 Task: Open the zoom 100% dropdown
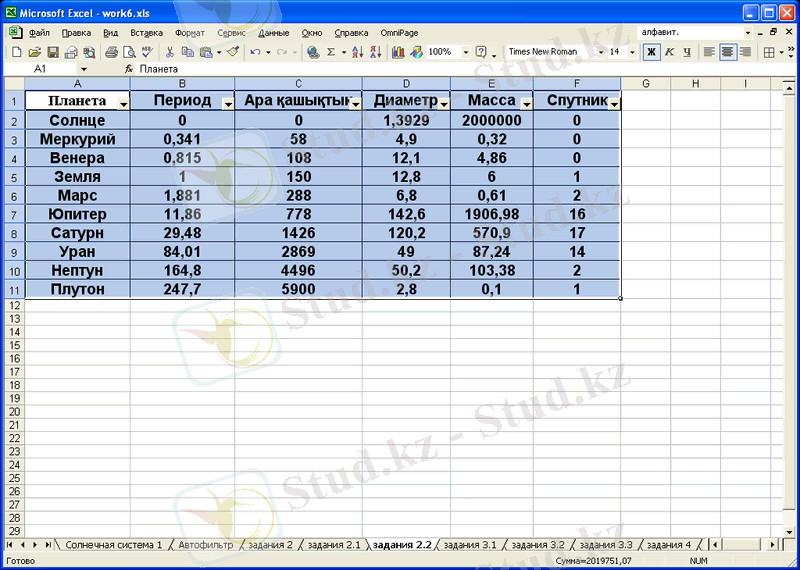tap(464, 51)
